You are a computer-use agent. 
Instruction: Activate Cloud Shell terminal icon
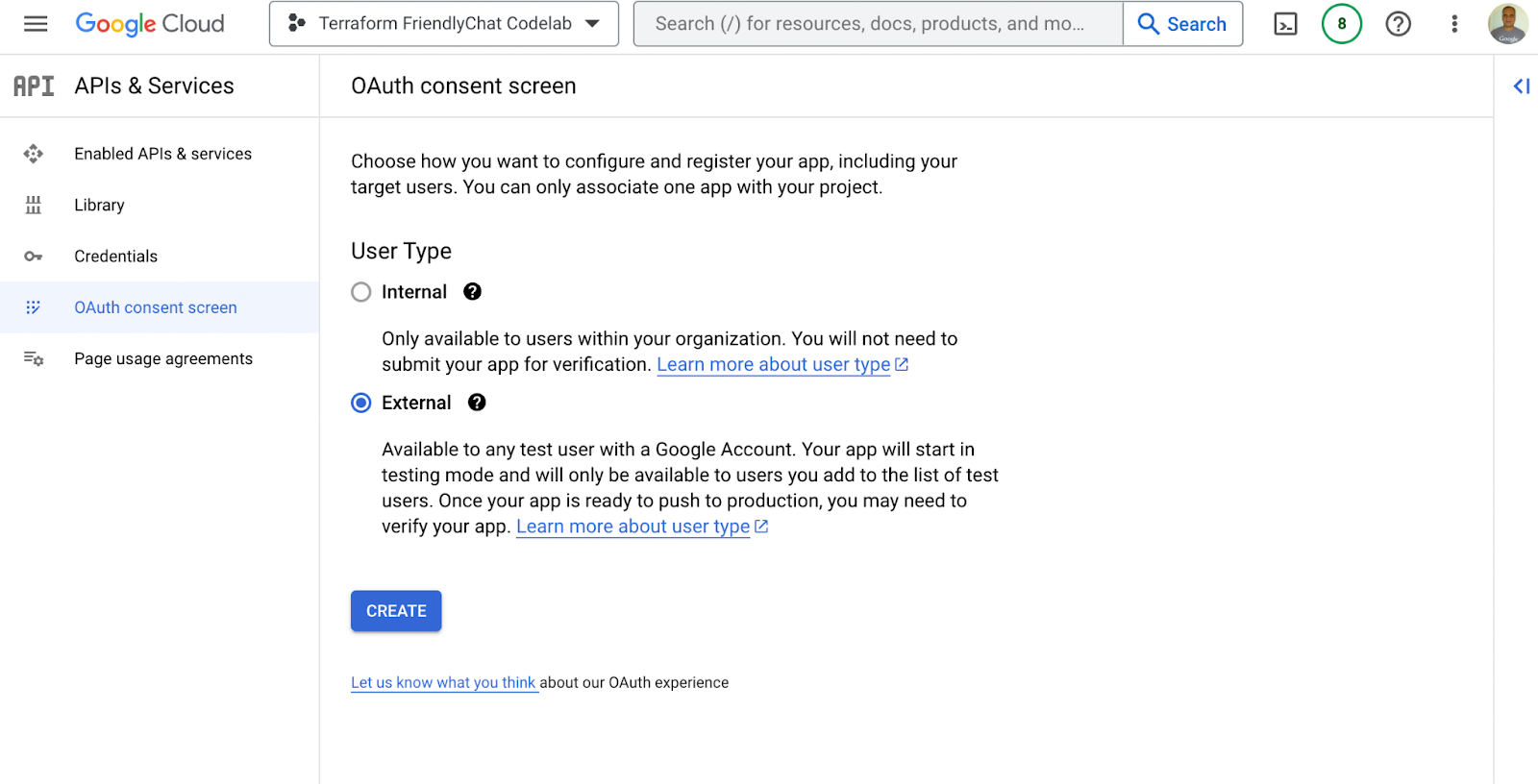tap(1285, 24)
